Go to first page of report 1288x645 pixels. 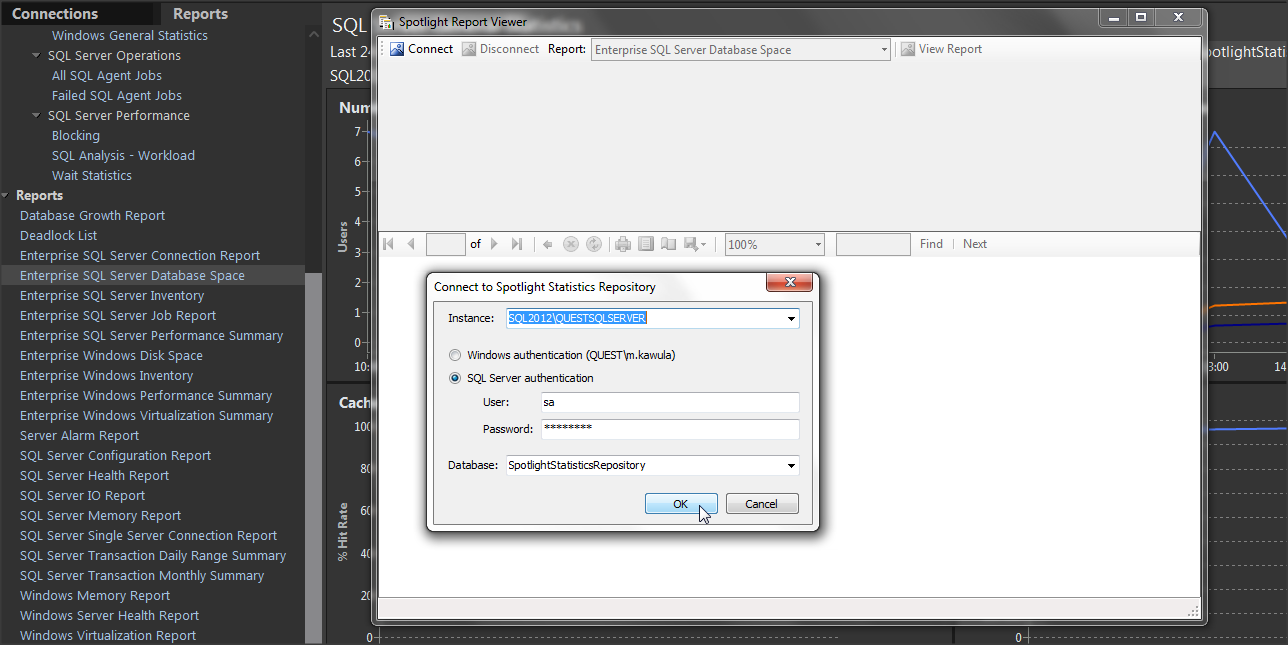(389, 244)
